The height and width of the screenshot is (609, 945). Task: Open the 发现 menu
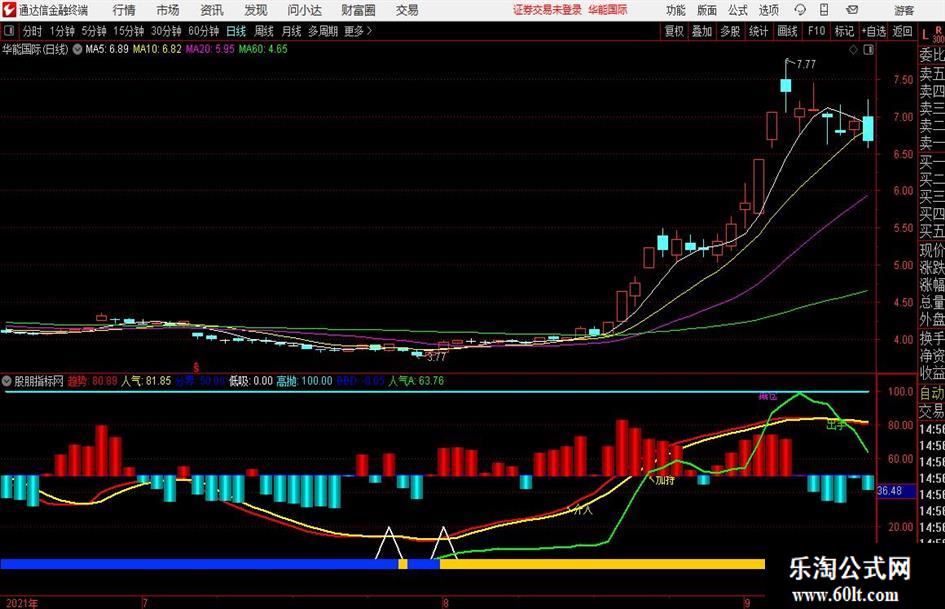click(256, 10)
